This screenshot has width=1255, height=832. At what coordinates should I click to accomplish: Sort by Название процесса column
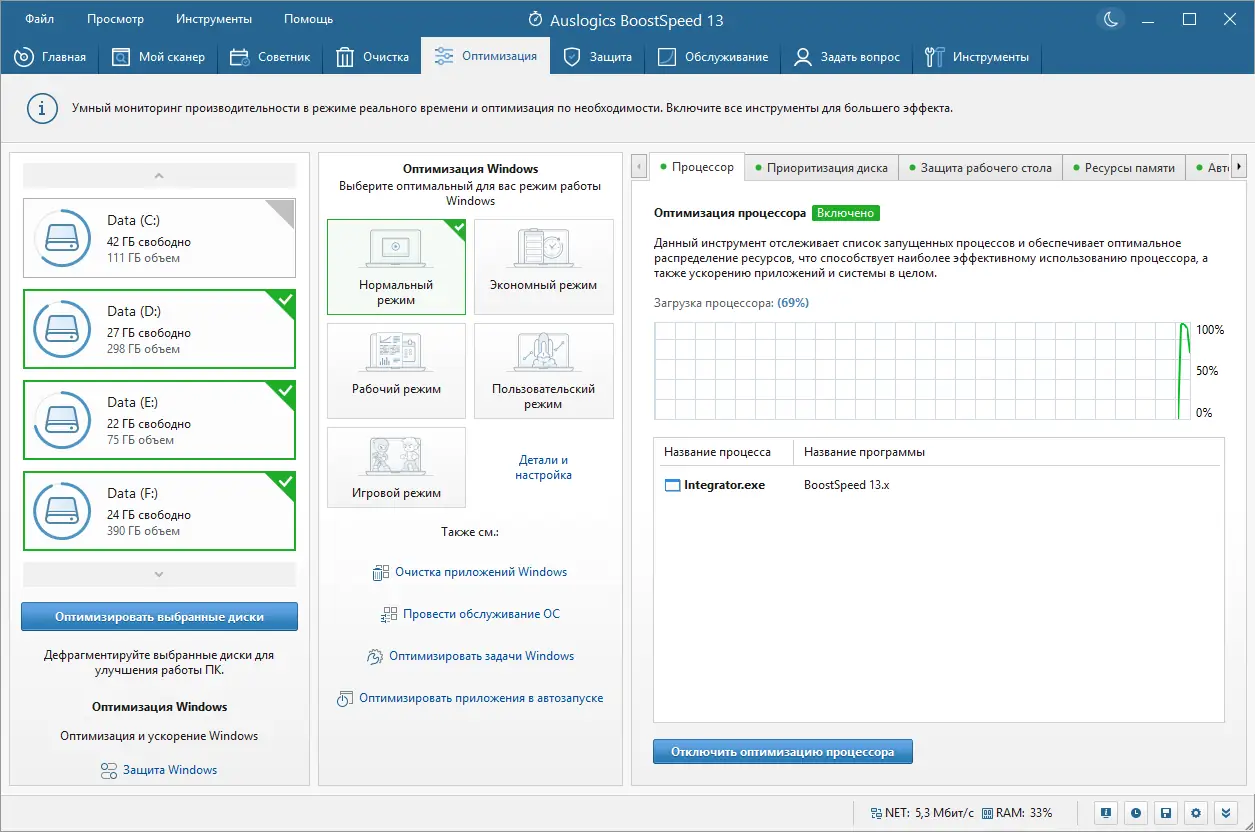tap(727, 452)
